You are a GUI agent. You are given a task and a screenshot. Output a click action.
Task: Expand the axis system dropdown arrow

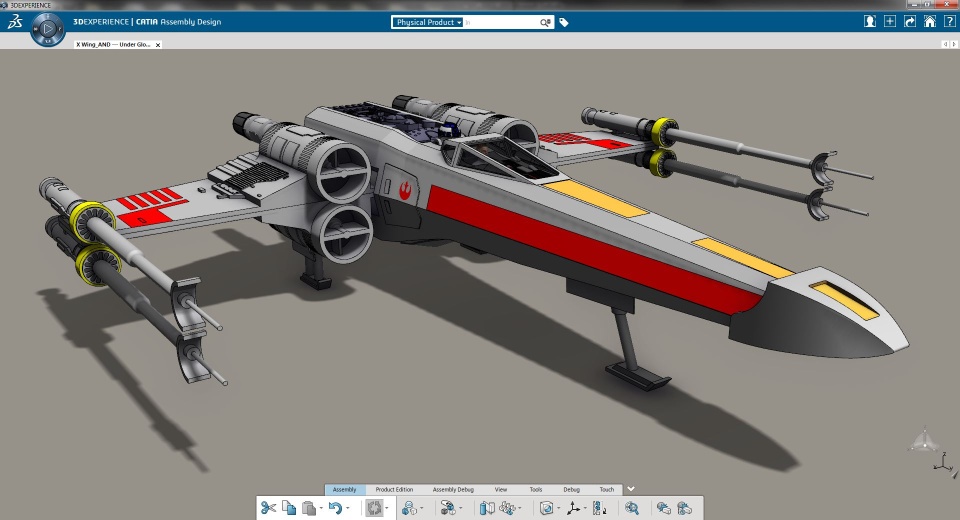[585, 508]
